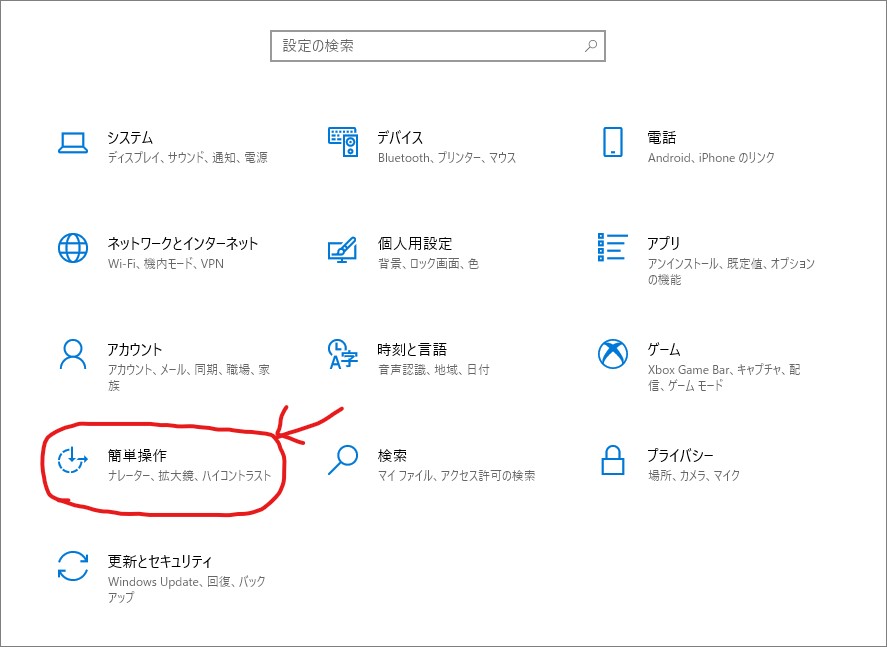Click マイ ファイル、アクセス許可の検索 description

click(x=456, y=476)
